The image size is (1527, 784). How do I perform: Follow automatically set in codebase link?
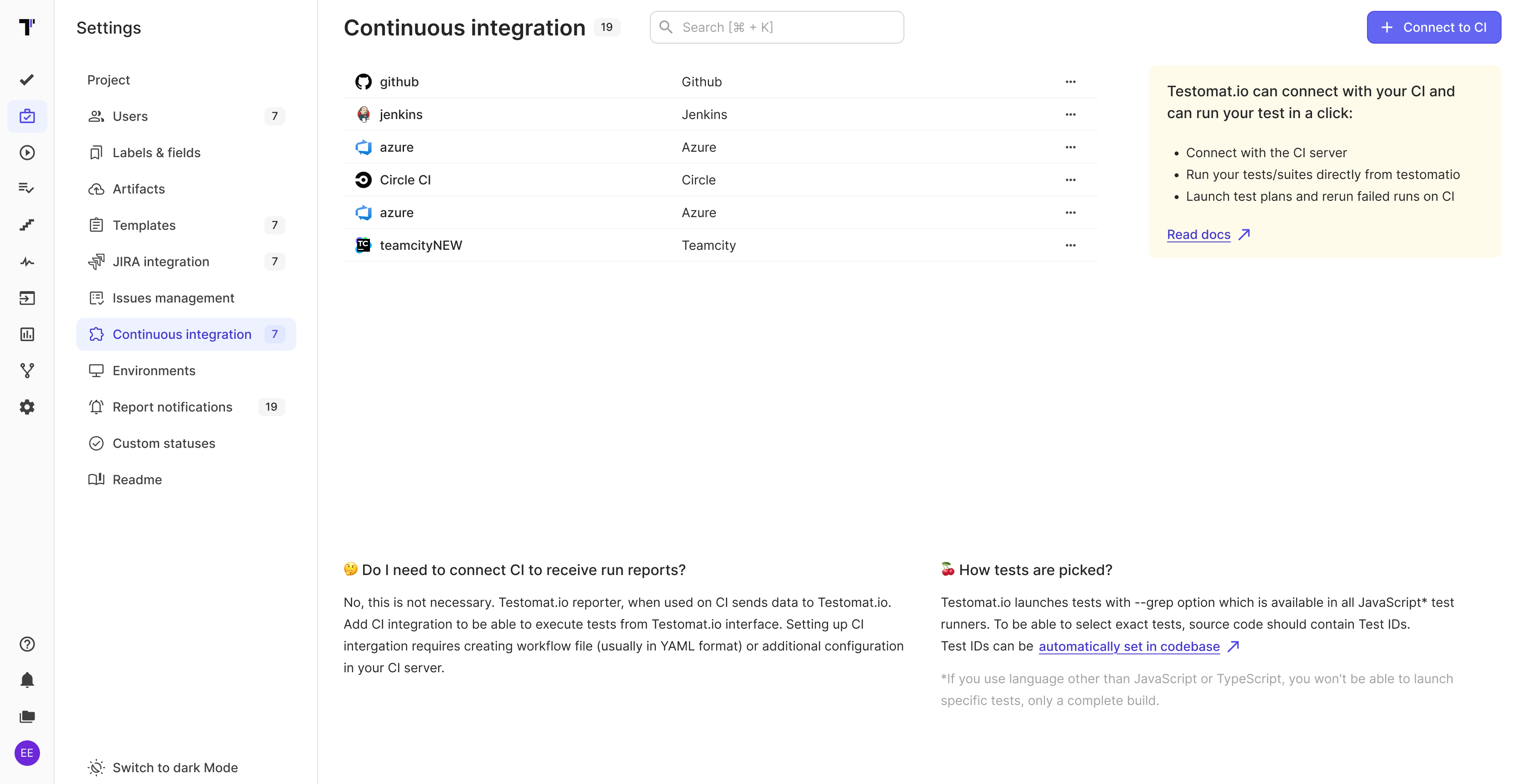(x=1128, y=646)
